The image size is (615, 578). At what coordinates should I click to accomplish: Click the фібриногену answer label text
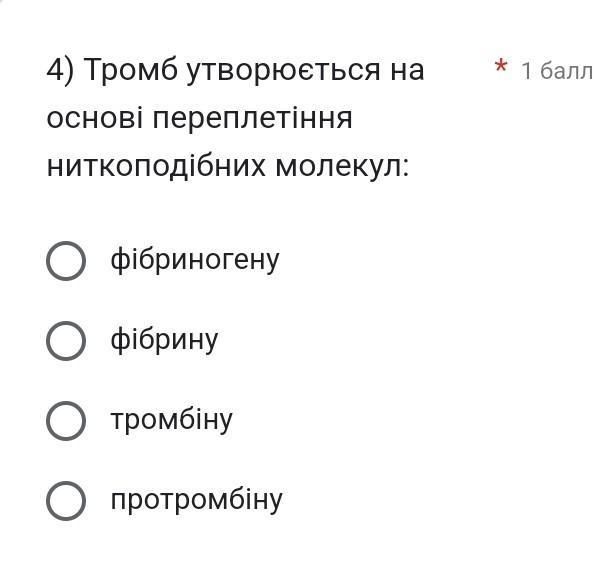(x=195, y=260)
